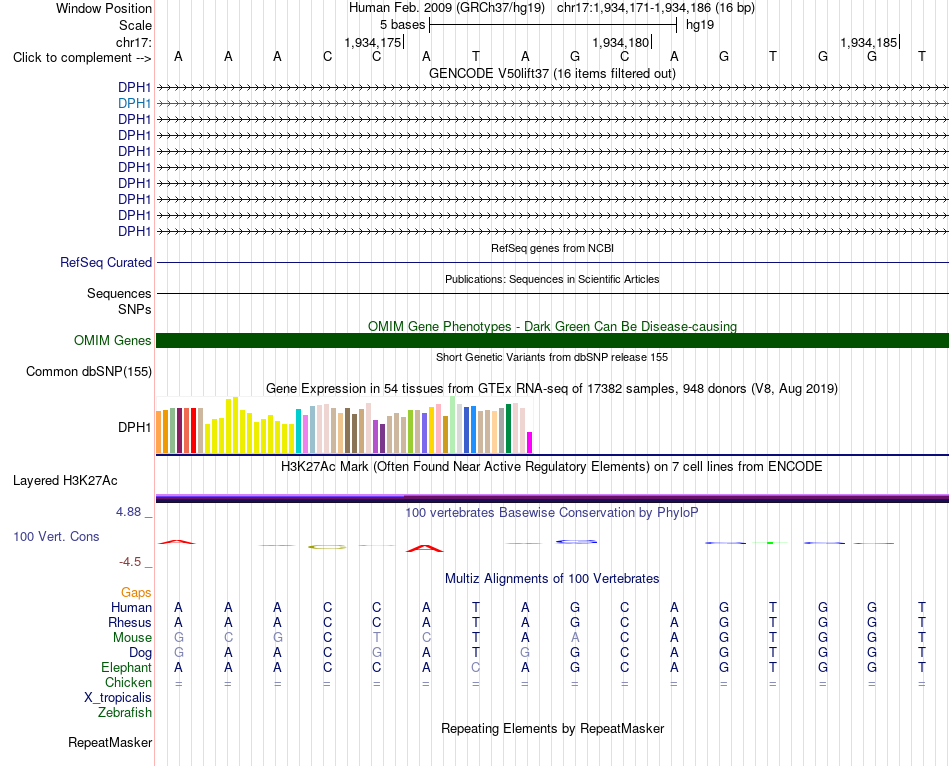Viewport: 950px width, 766px height.
Task: Click the Human Feb. 2009 (GRCh37/hg19) header text
Action: [x=447, y=8]
